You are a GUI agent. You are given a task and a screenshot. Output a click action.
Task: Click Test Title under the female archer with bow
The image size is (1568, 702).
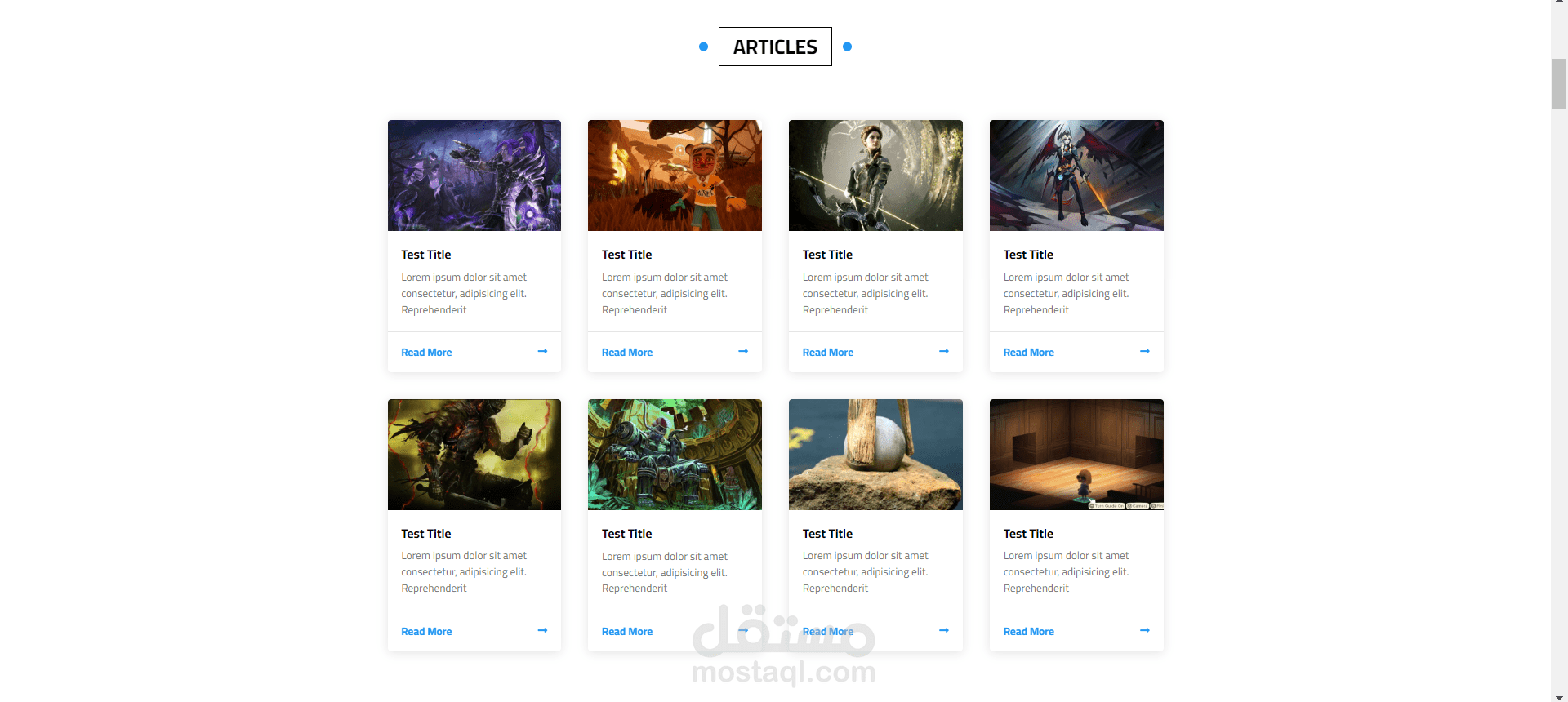tap(828, 255)
